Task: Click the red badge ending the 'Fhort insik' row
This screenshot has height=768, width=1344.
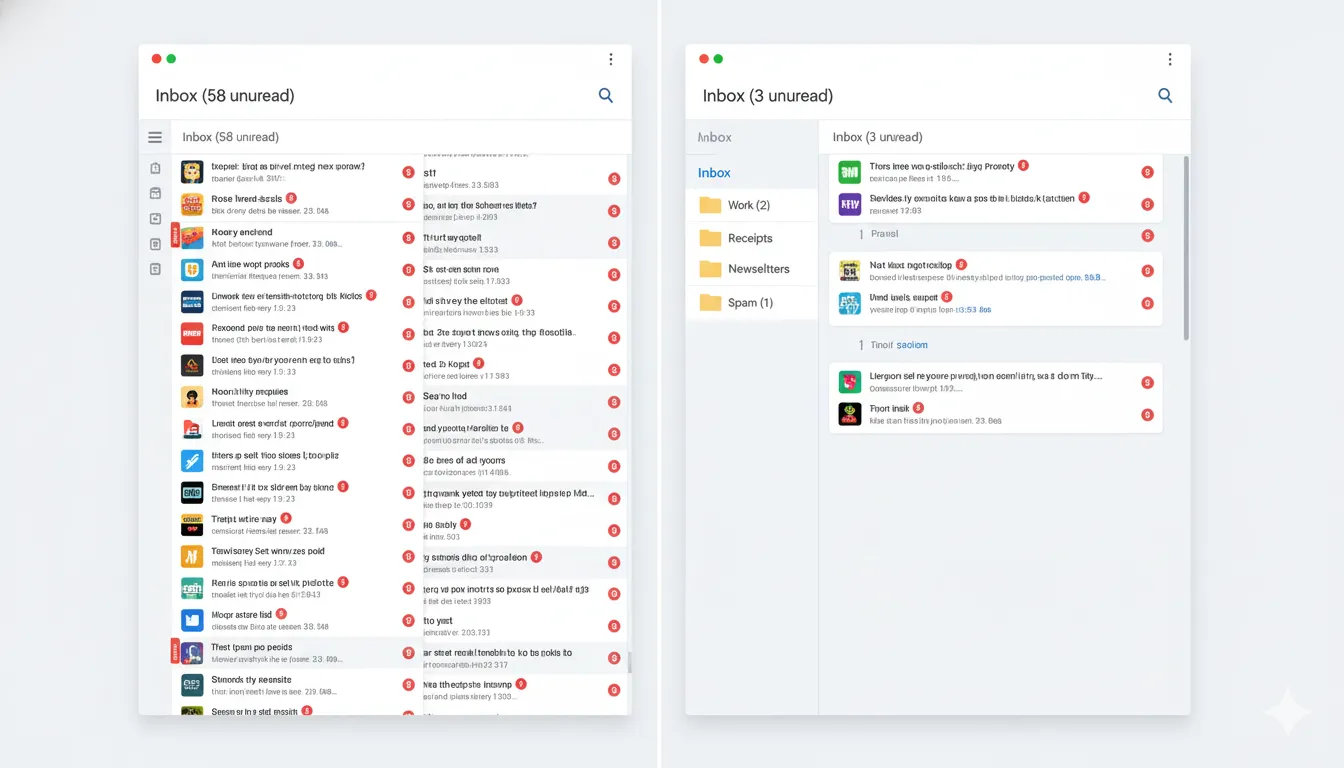Action: pos(1147,415)
